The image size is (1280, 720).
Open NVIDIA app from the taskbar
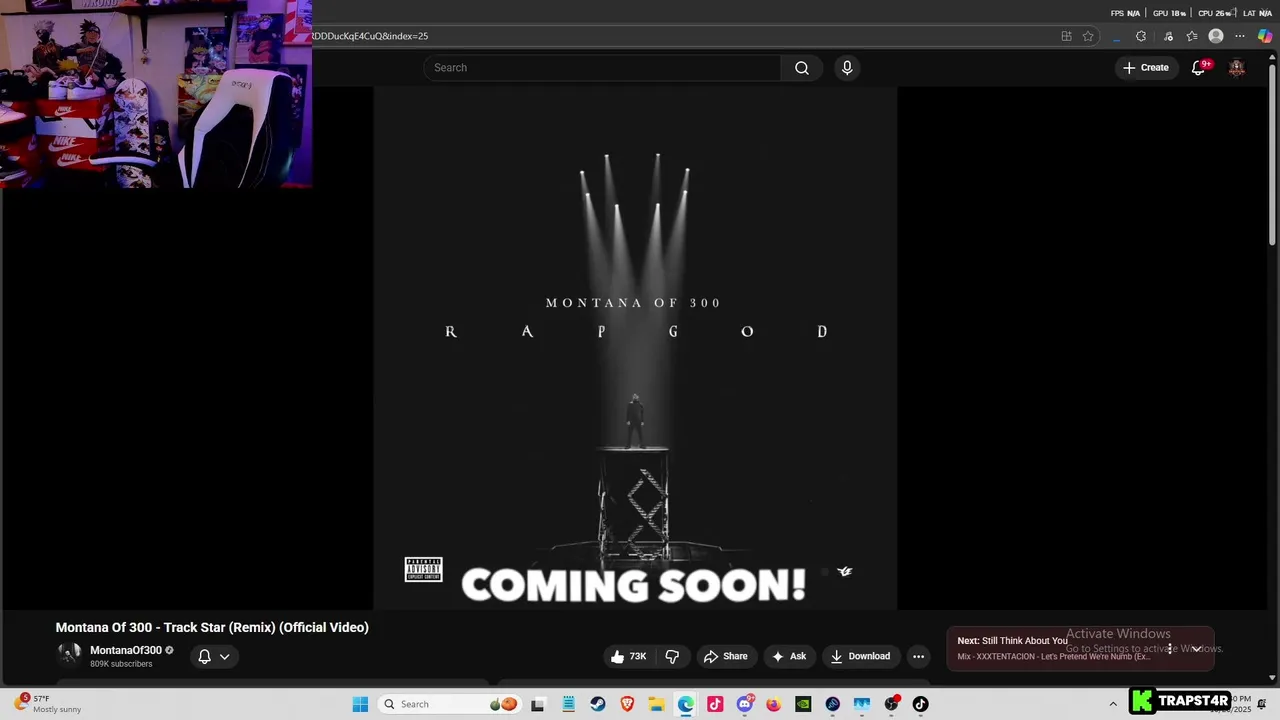(803, 704)
